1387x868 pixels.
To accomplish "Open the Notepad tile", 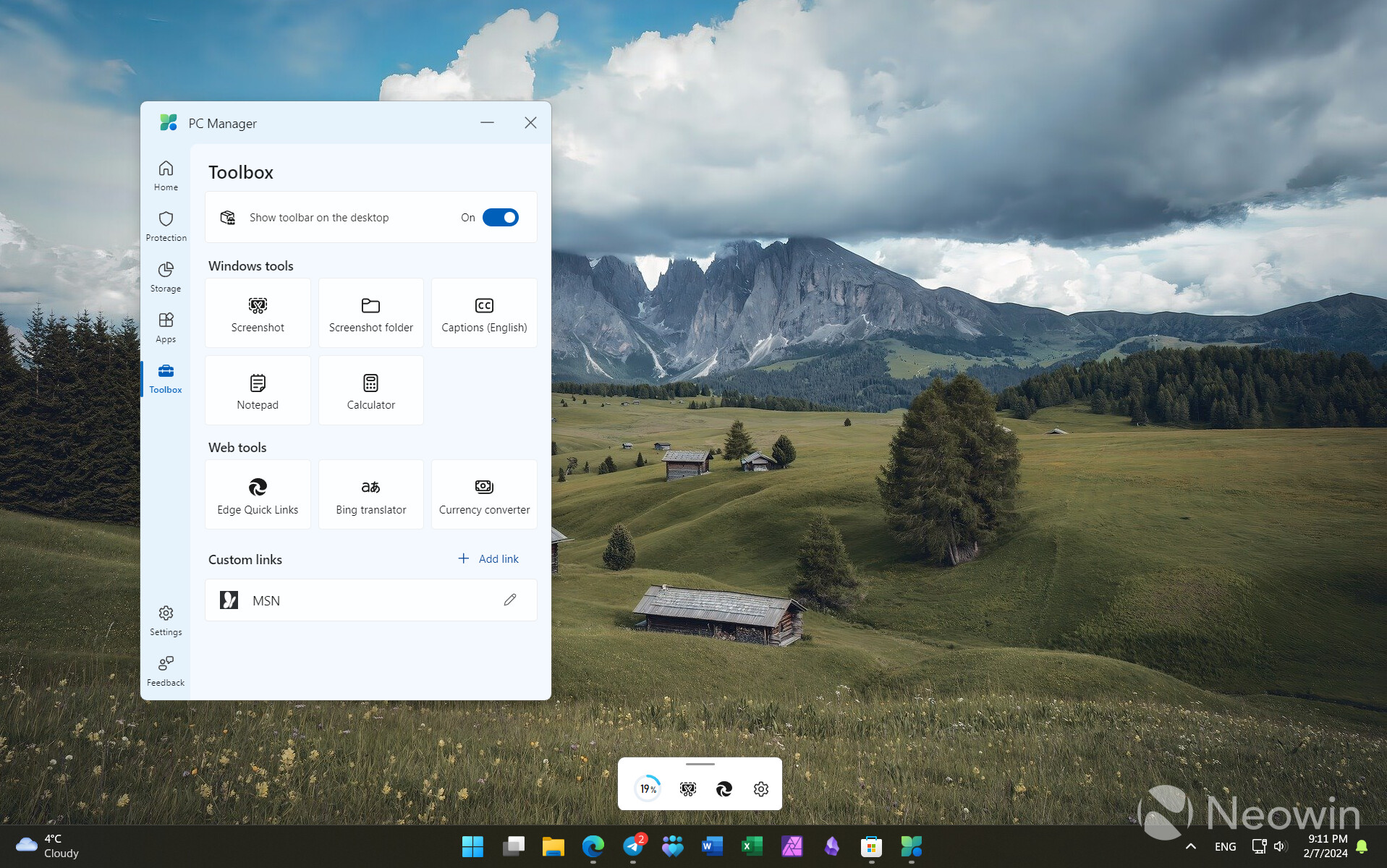I will click(x=258, y=391).
